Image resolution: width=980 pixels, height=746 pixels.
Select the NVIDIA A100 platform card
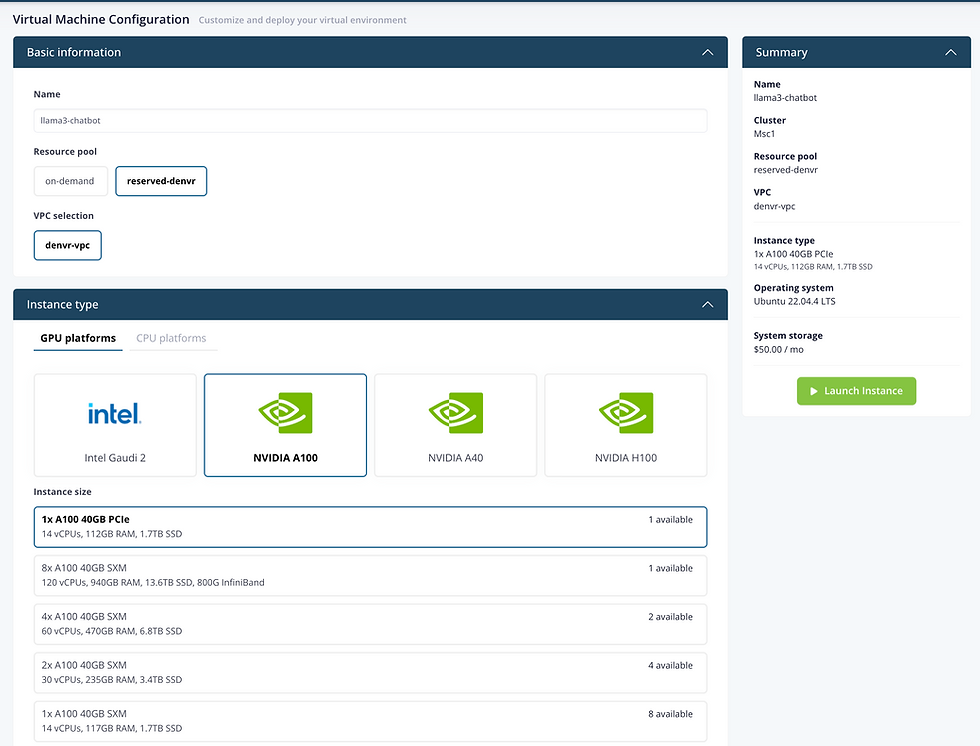pyautogui.click(x=285, y=424)
